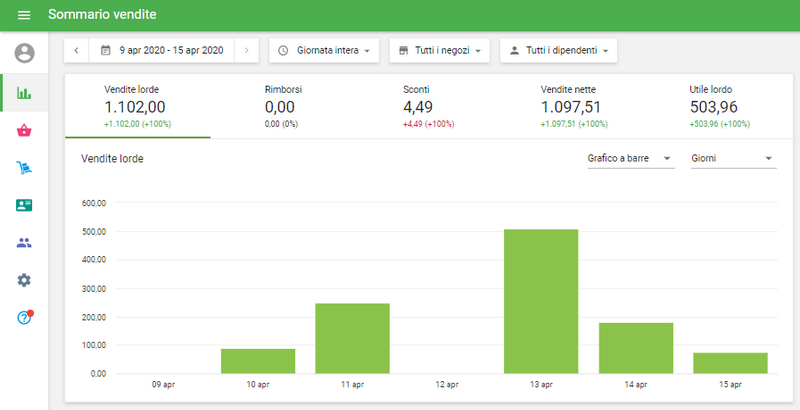800x410 pixels.
Task: Open the settings gear icon
Action: pyautogui.click(x=24, y=280)
